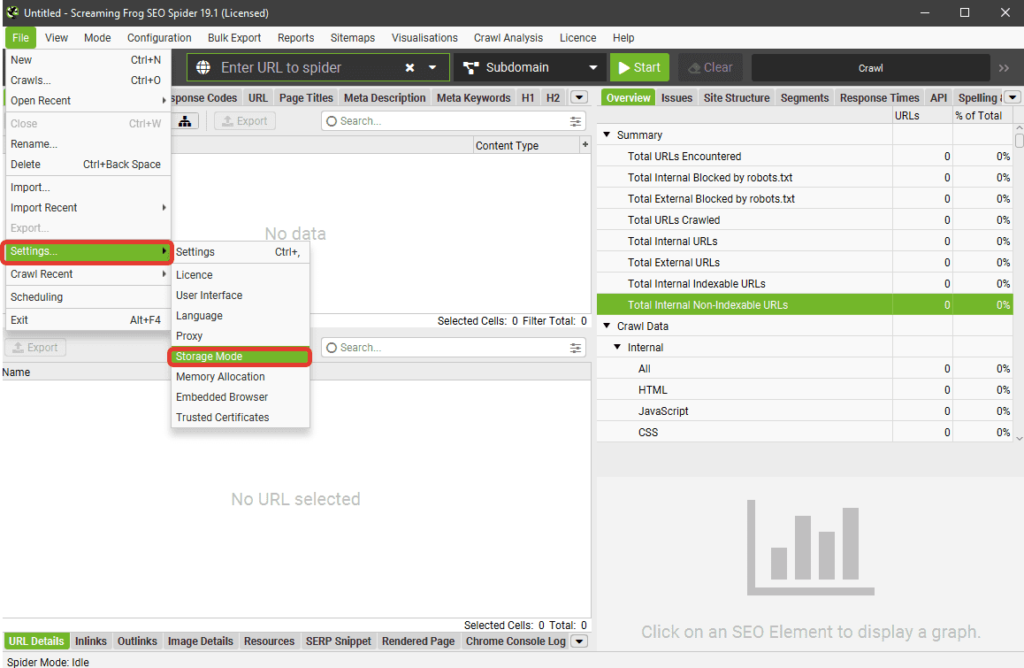The image size is (1024, 668).
Task: Choose Language from settings submenu
Action: pos(240,315)
